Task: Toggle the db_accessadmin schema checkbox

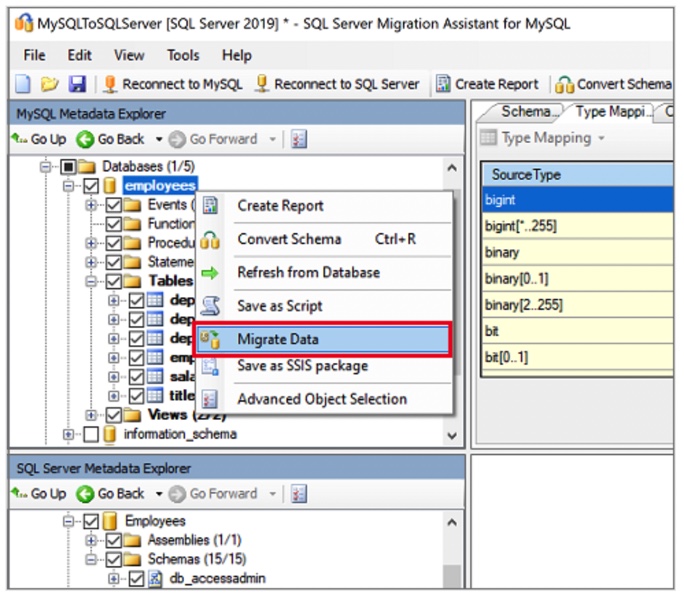Action: click(136, 578)
